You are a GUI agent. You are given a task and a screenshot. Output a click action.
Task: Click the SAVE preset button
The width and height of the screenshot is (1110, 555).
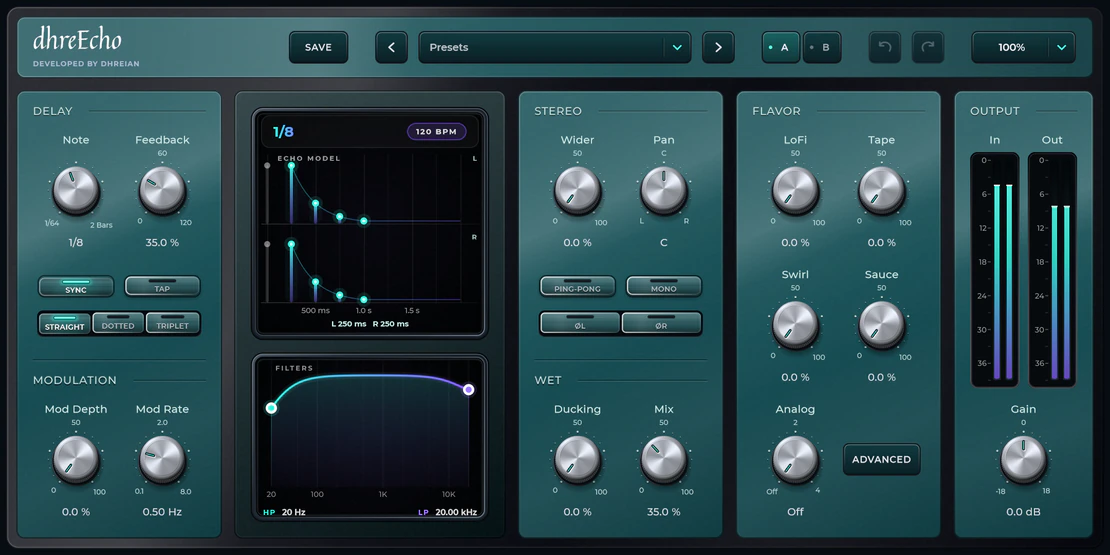click(x=318, y=47)
